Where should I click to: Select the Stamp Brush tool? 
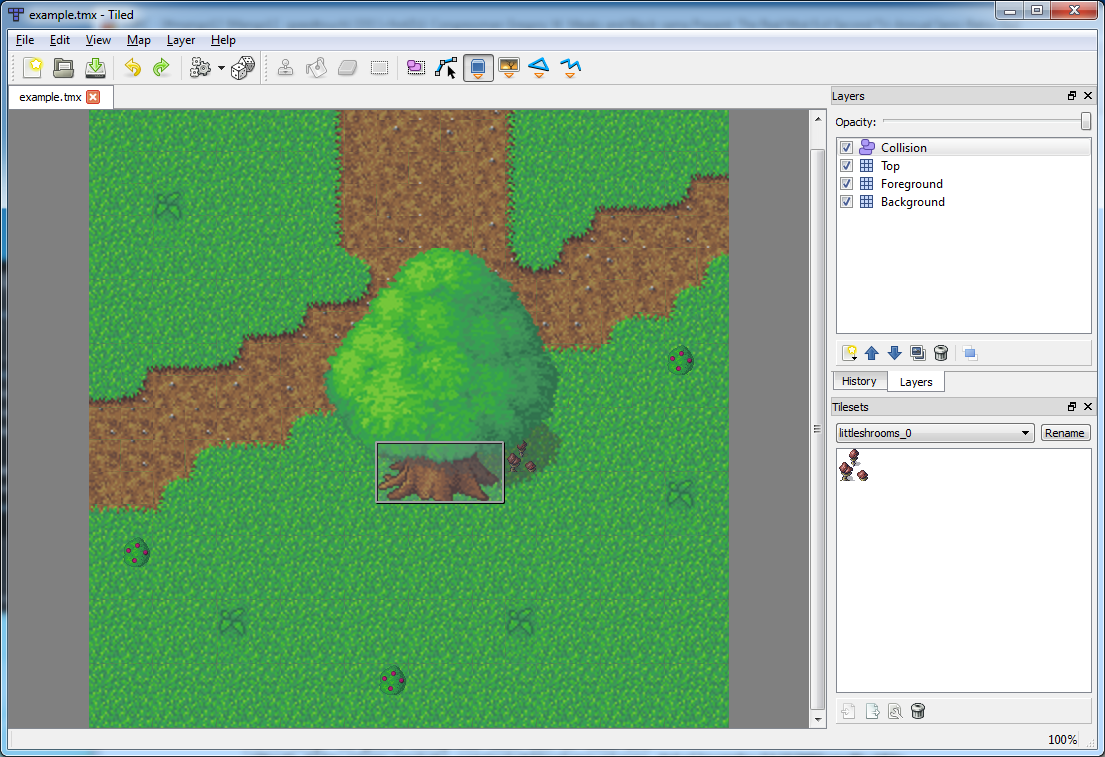click(x=285, y=68)
